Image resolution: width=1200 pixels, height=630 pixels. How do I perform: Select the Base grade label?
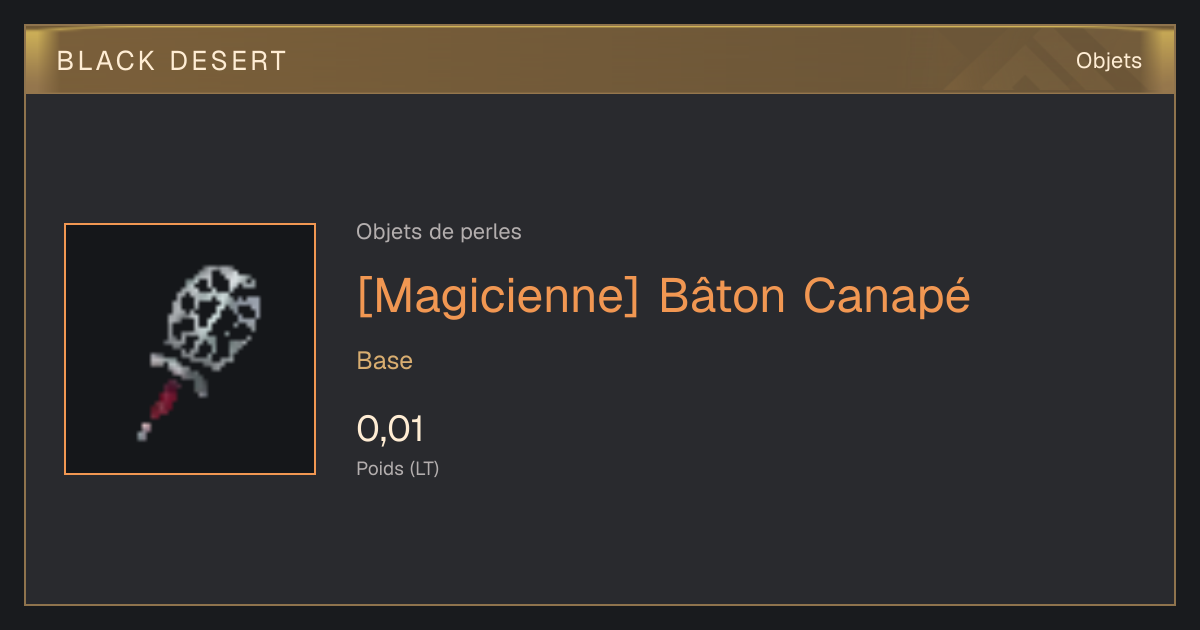click(x=385, y=361)
